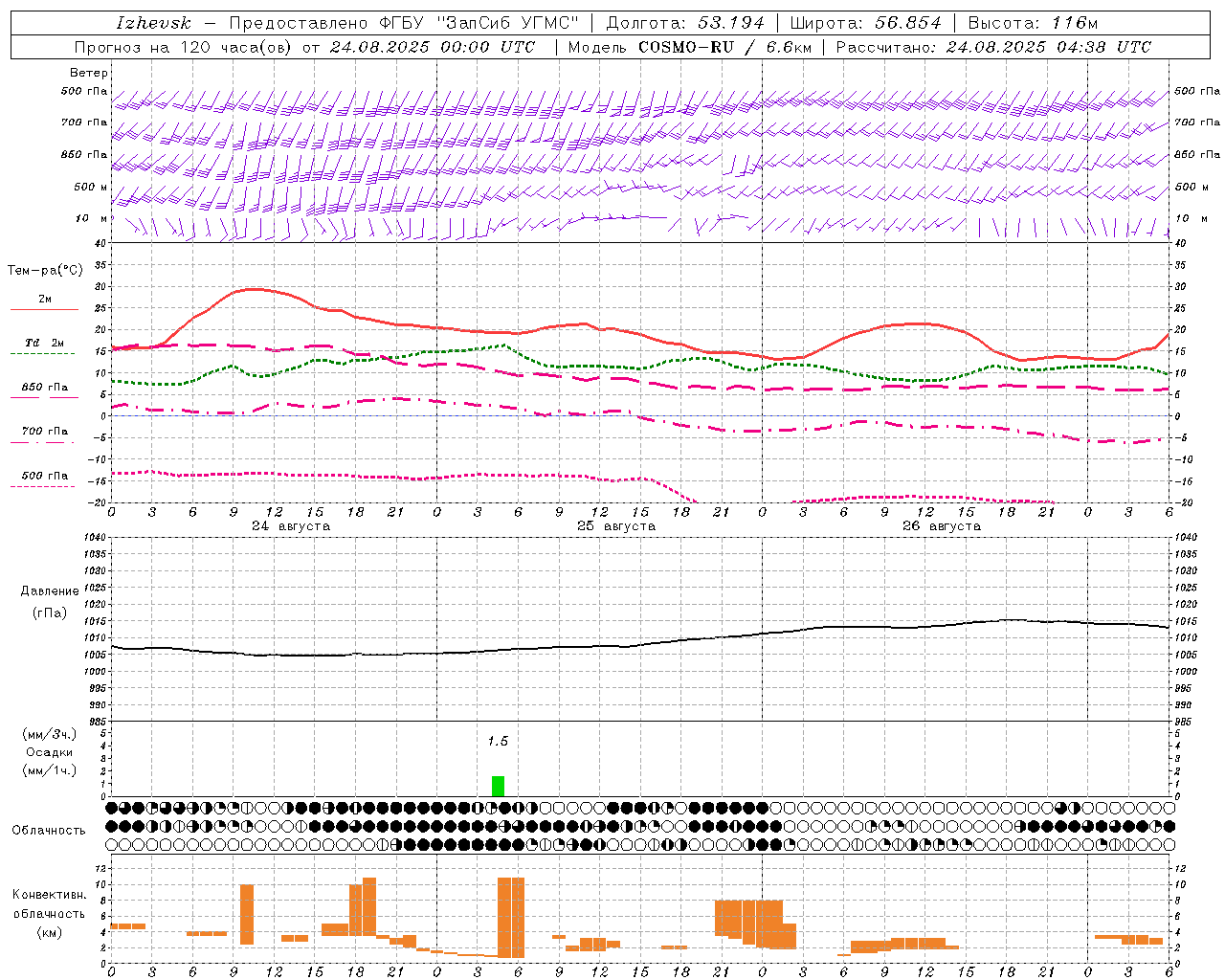Click the '25 августа' date label
The width and height of the screenshot is (1225, 980).
616,526
